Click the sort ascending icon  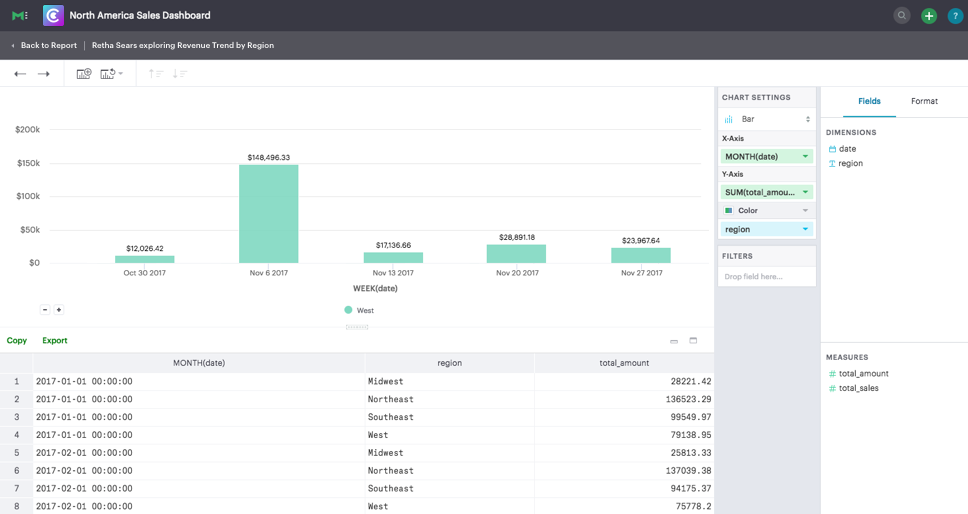pos(156,74)
